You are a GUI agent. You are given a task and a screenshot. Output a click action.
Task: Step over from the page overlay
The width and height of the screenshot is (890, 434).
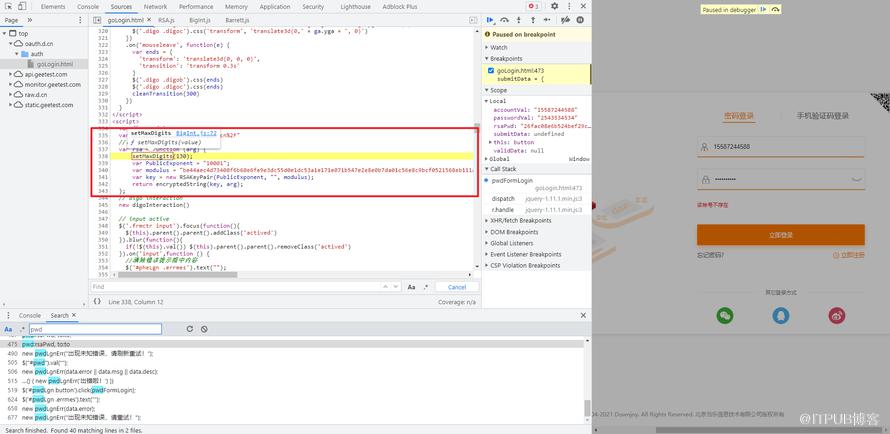[x=776, y=10]
